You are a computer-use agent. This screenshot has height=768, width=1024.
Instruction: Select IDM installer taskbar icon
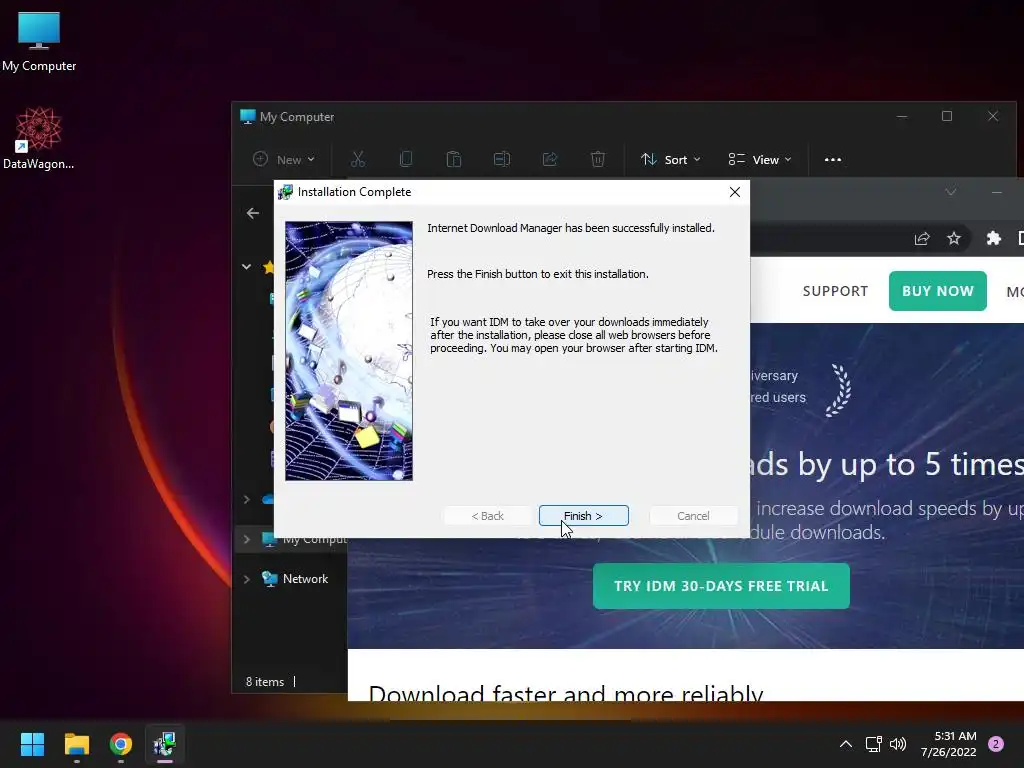[165, 744]
